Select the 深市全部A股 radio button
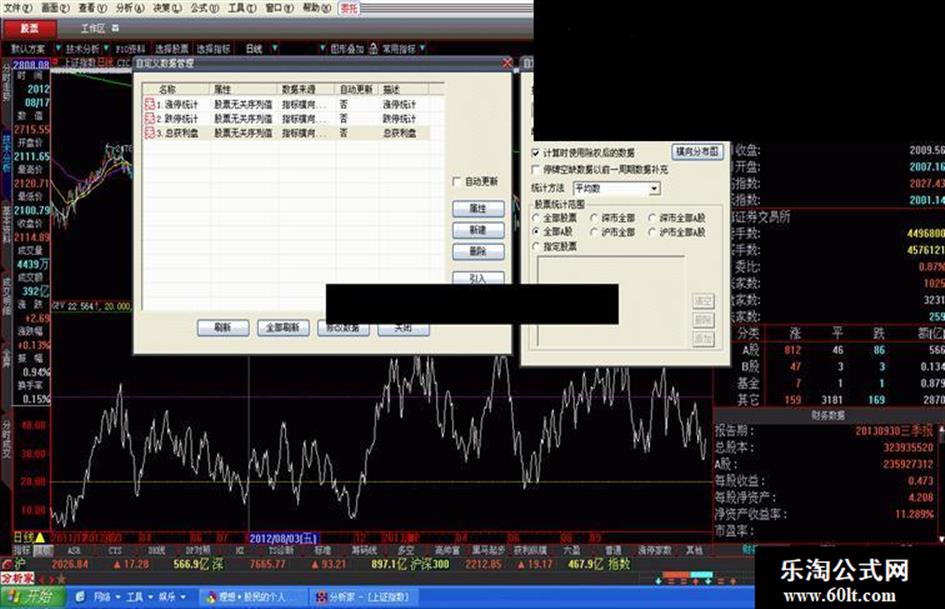The image size is (945, 609). pyautogui.click(x=651, y=218)
